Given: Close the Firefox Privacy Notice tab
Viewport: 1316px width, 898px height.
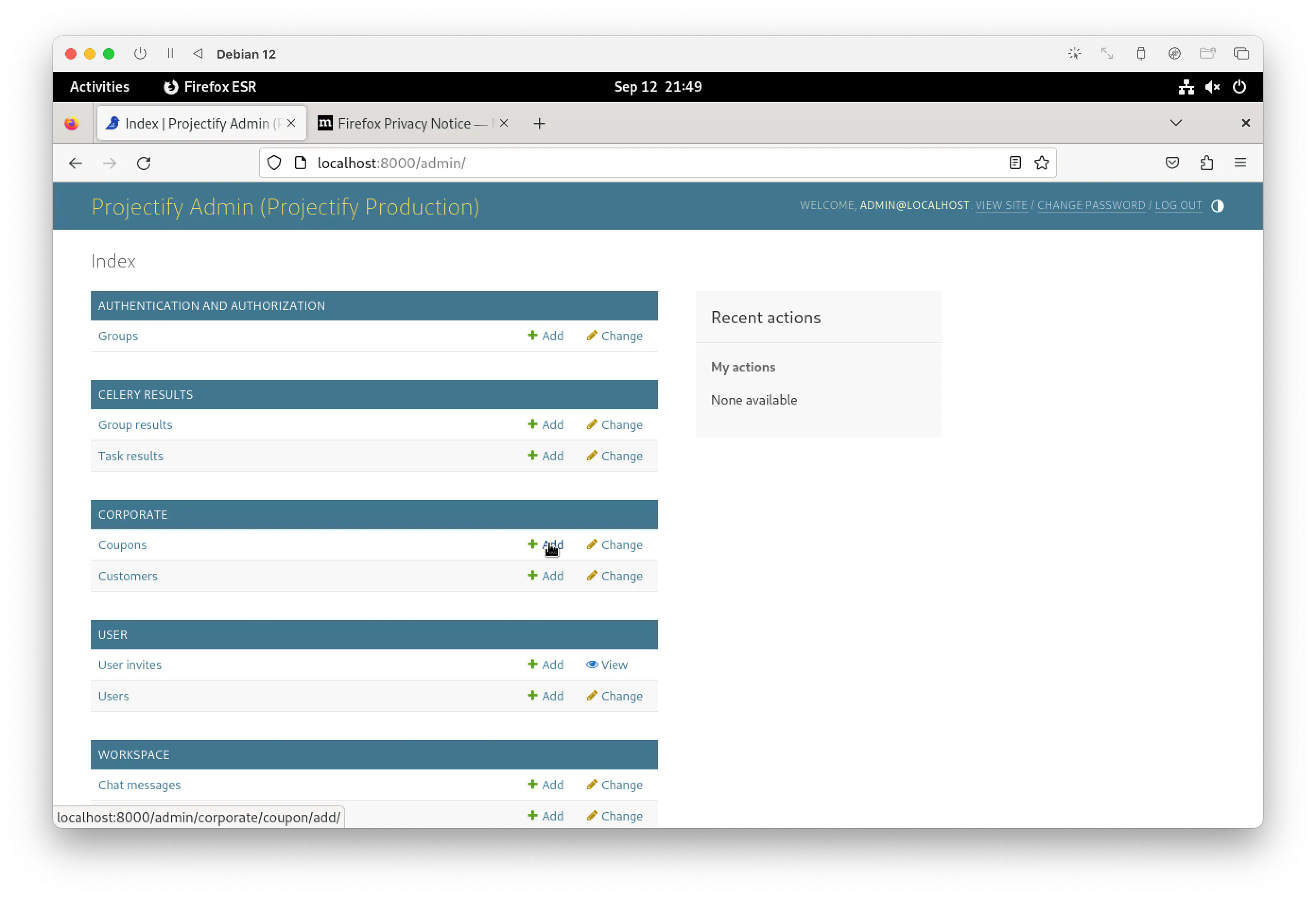Looking at the screenshot, I should coord(503,123).
